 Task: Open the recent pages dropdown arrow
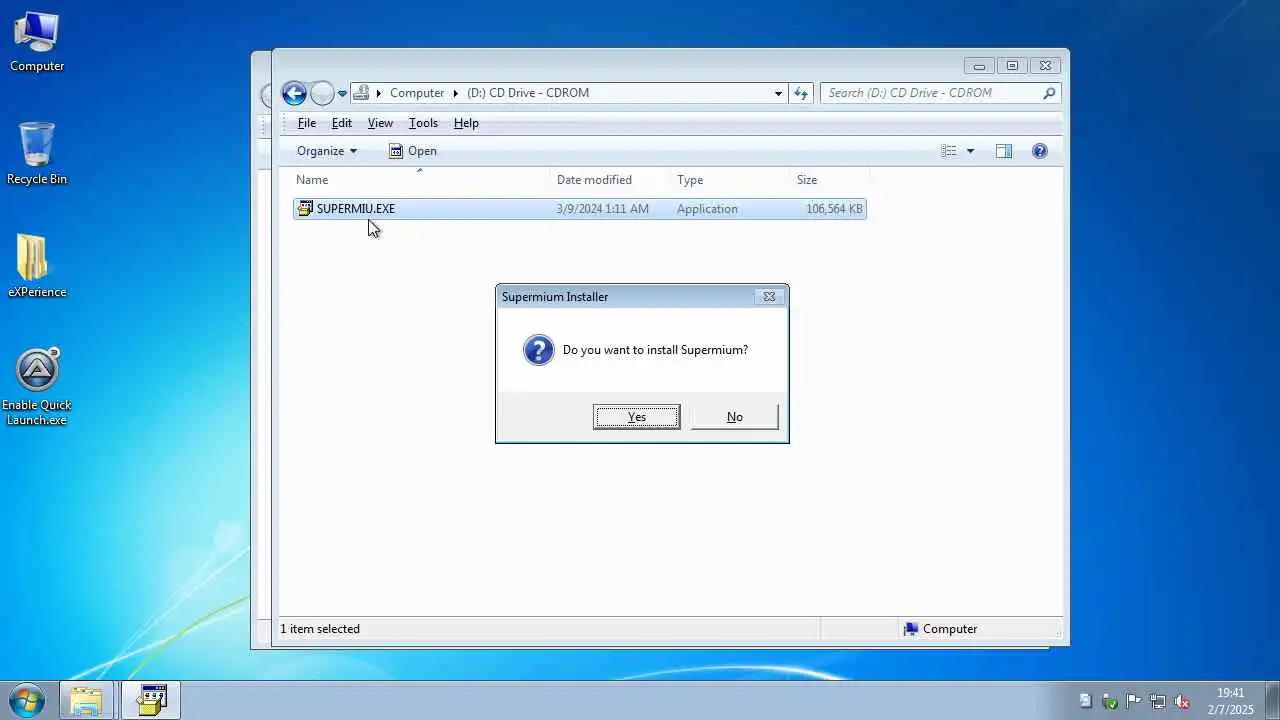[342, 94]
